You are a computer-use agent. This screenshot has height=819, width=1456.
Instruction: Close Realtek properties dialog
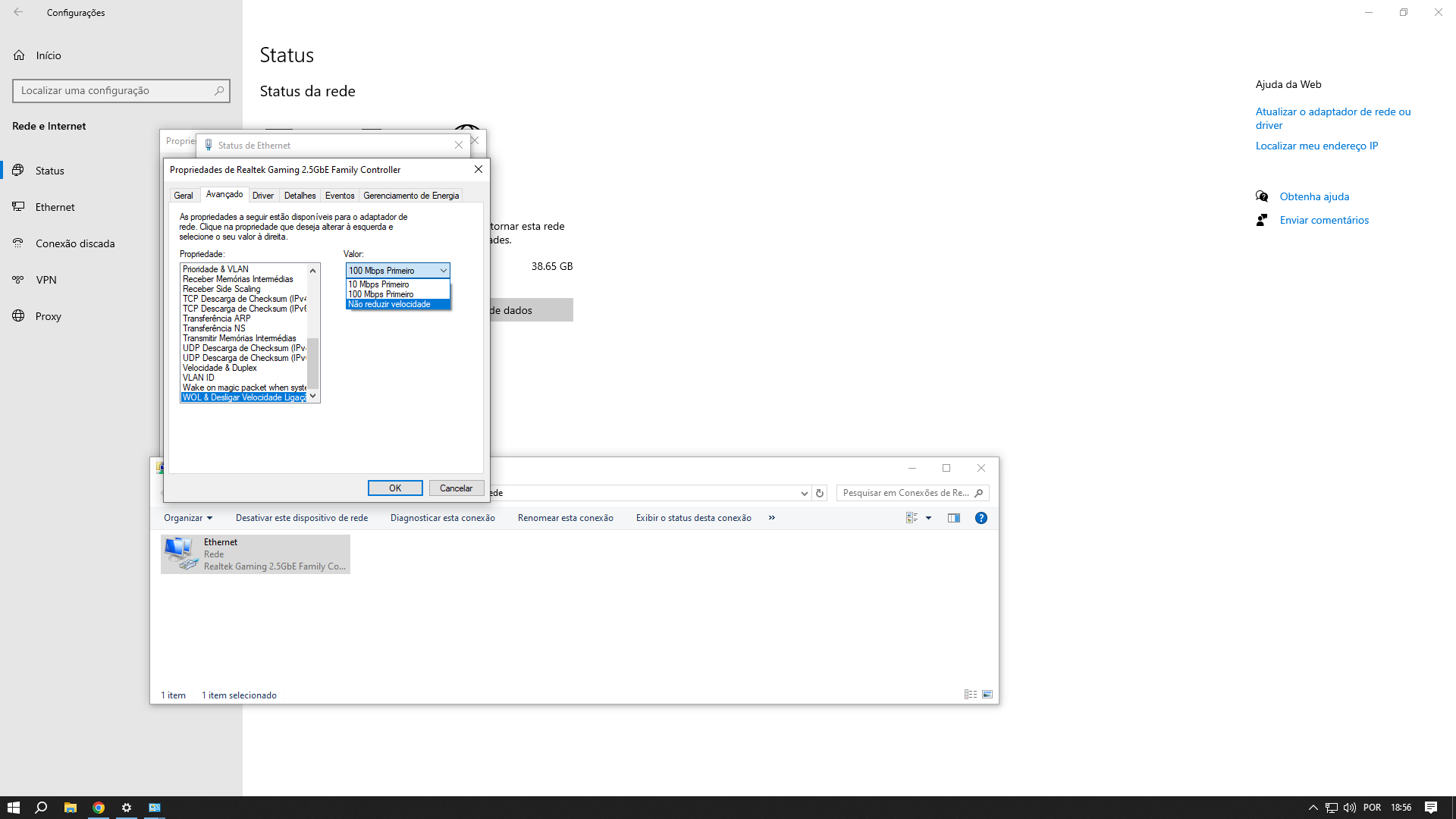(x=479, y=169)
